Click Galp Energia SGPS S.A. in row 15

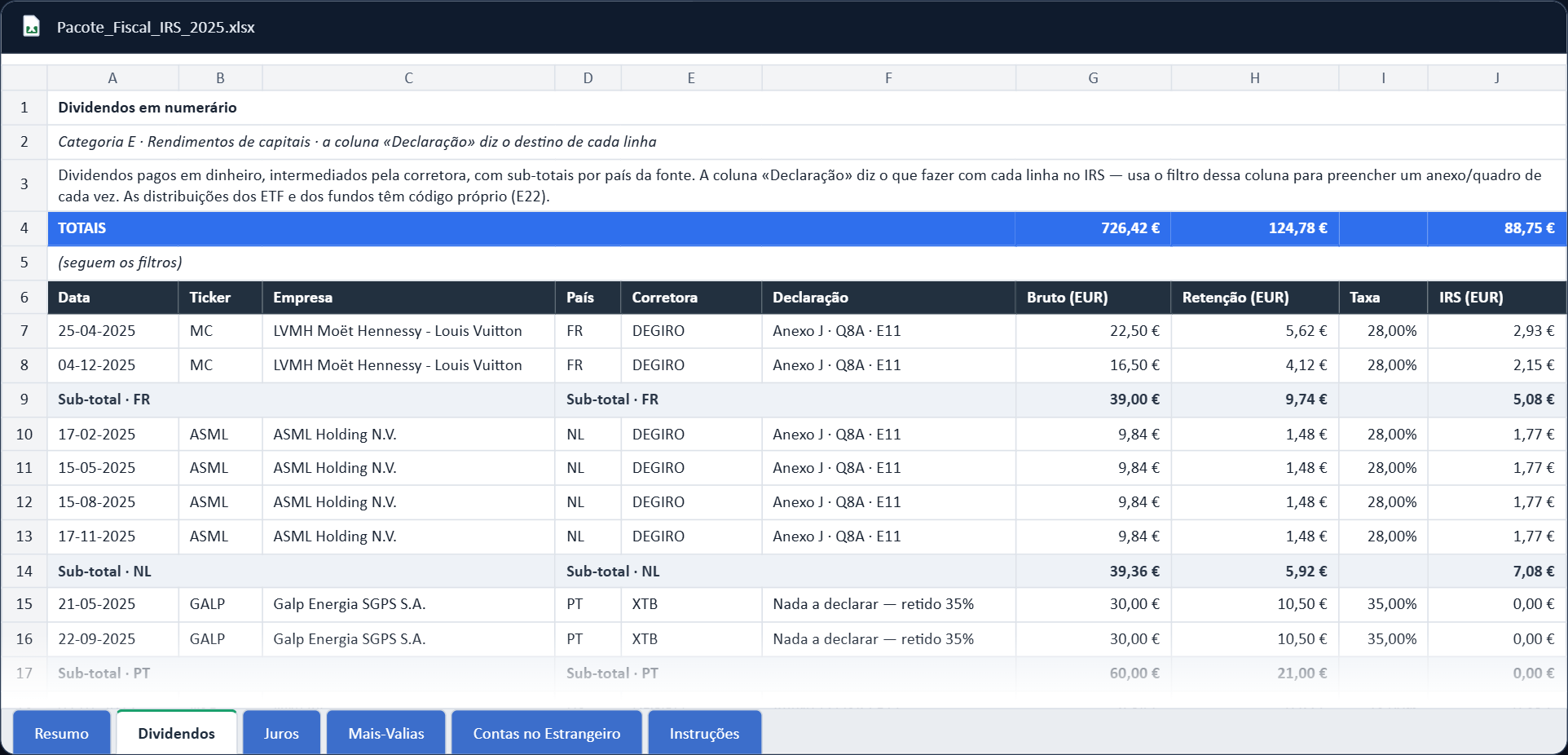[x=408, y=604]
